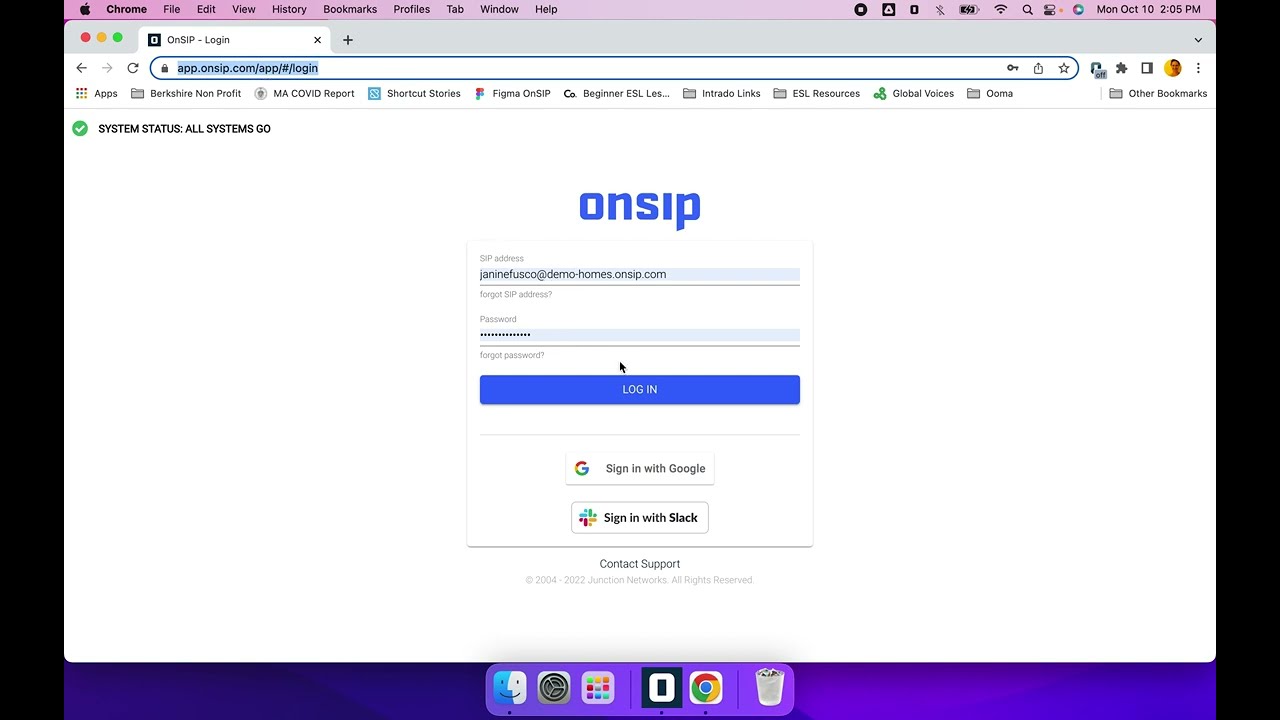Open Spotlight search magnifier icon

click(x=1027, y=9)
